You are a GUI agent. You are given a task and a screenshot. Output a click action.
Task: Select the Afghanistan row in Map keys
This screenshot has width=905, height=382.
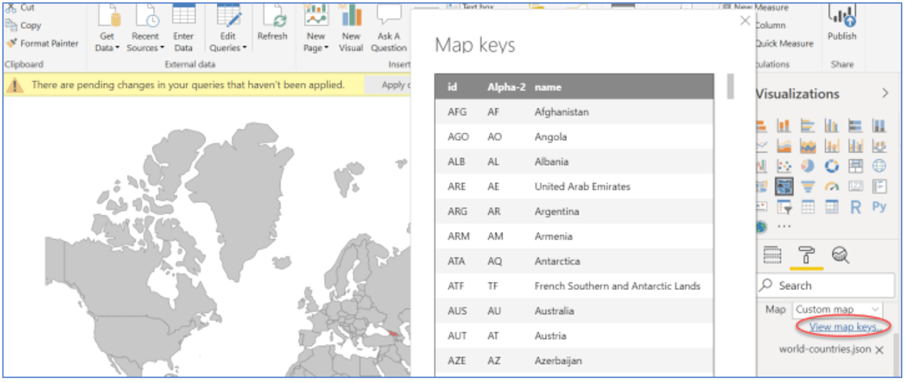pos(574,112)
